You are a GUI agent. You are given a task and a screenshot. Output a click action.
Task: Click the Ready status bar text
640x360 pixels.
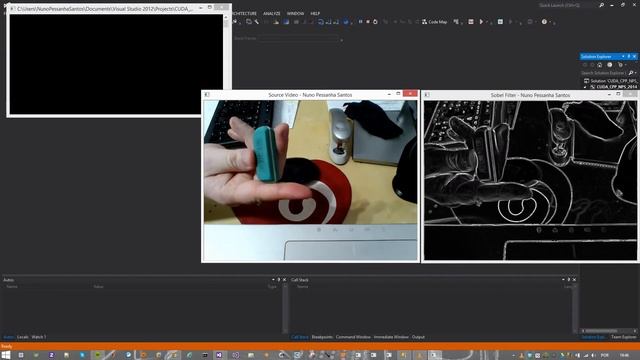tap(7, 346)
